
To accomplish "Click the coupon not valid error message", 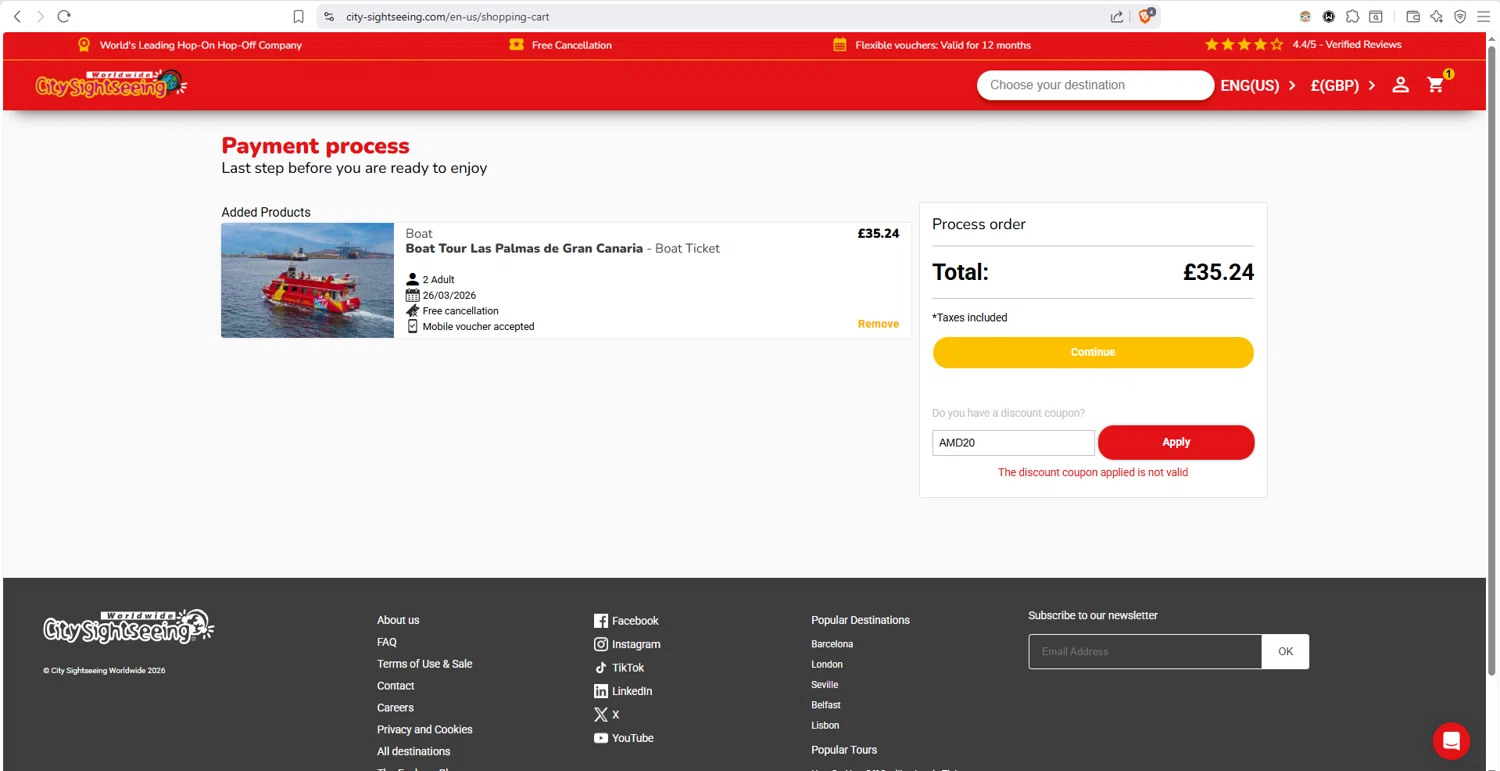I will click(x=1093, y=473).
